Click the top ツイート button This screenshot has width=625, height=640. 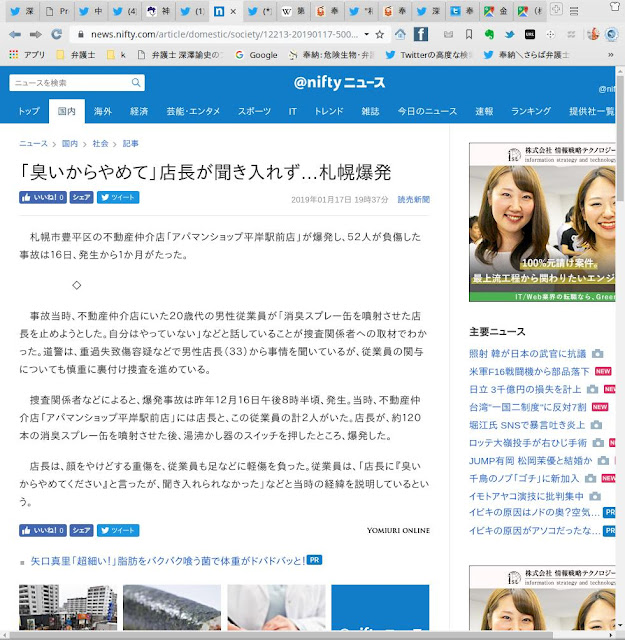118,198
